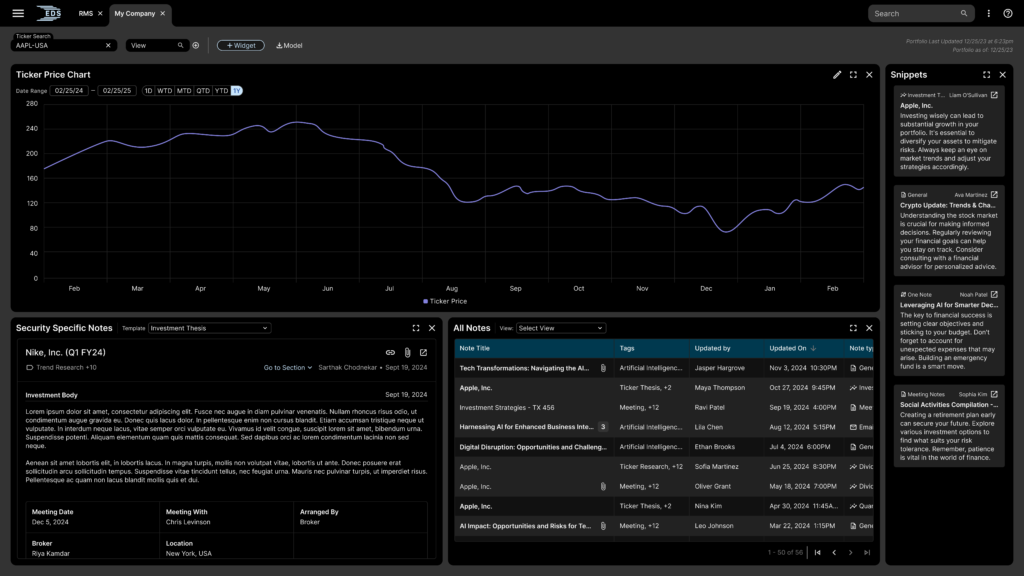Close the Ticker Price Chart widget
Viewport: 1024px width, 576px height.
click(869, 75)
